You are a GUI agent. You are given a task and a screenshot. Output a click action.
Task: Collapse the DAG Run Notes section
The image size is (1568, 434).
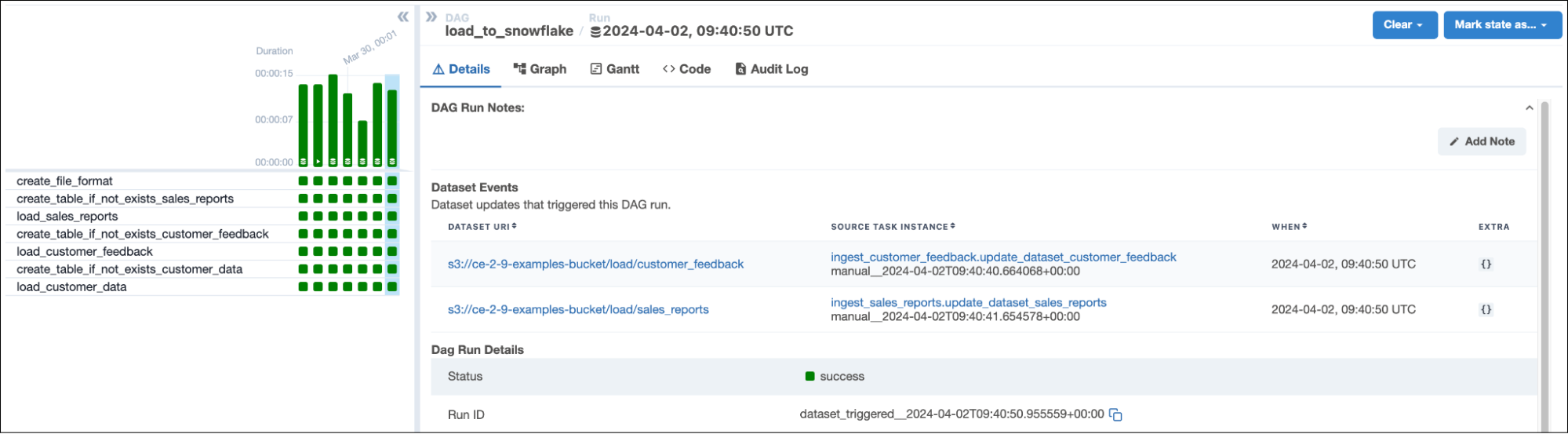pyautogui.click(x=1529, y=108)
